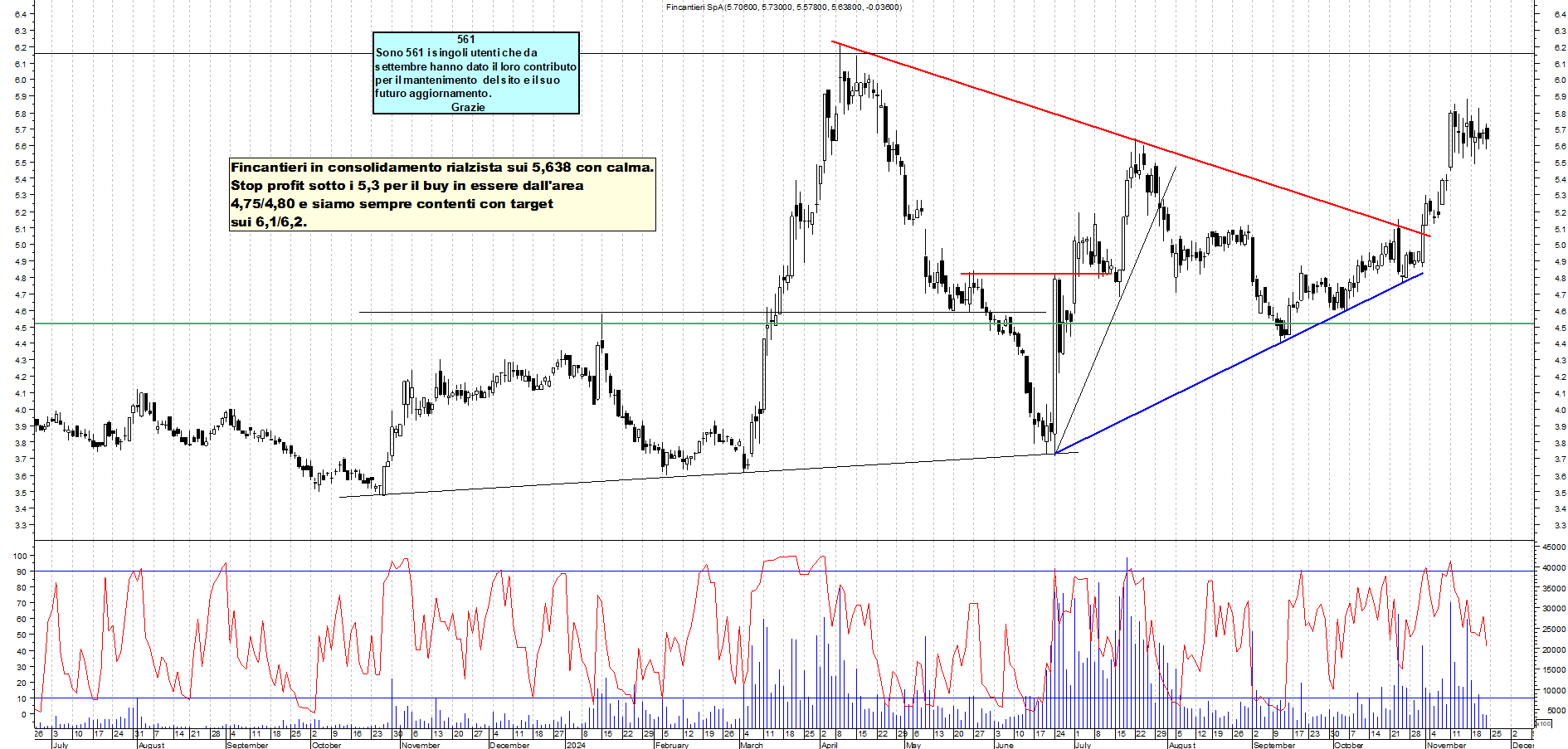This screenshot has width=1568, height=749.
Task: Click the bold '561' heading in the cyan box
Action: tap(466, 39)
